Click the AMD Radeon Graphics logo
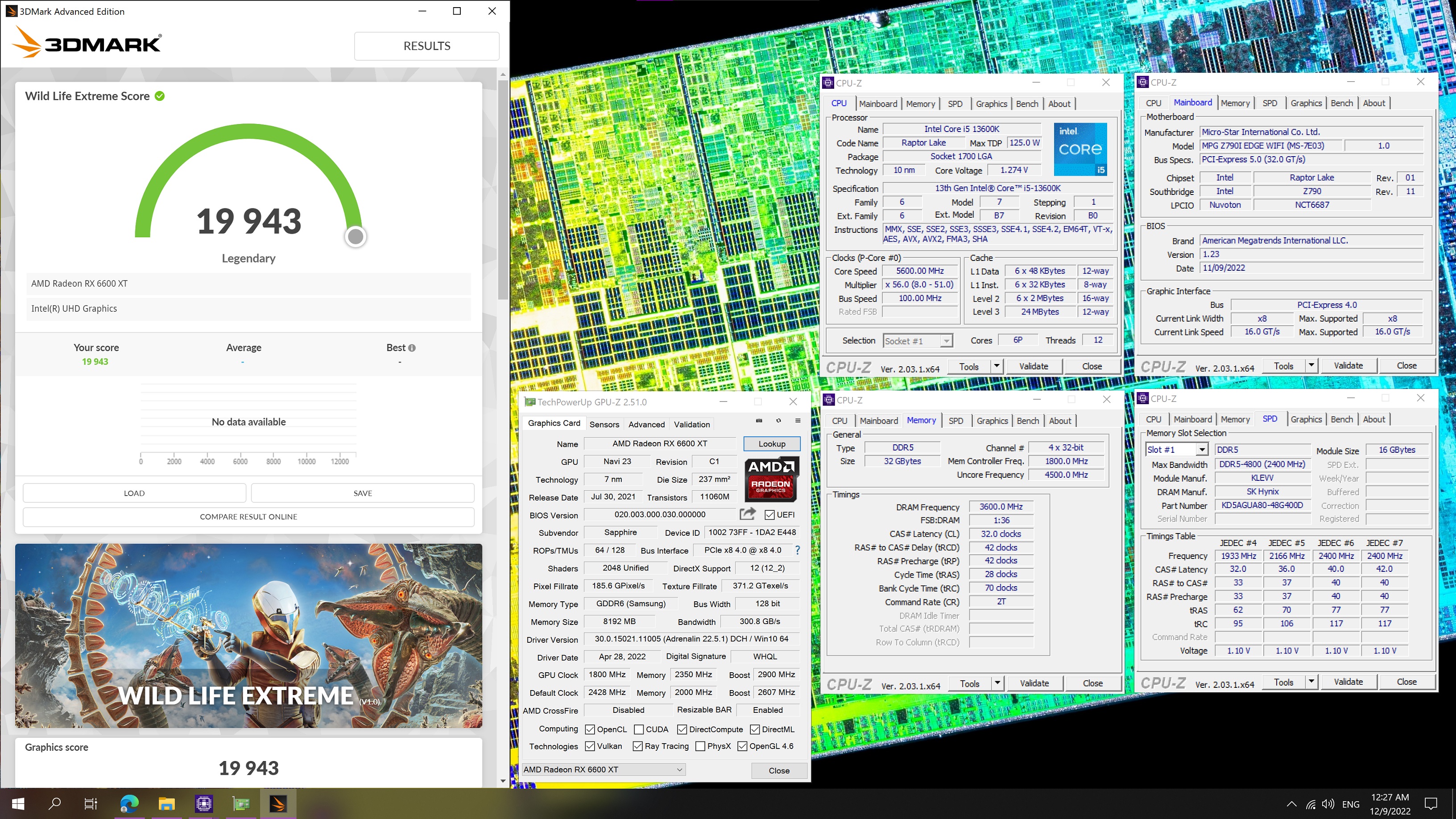 pos(772,479)
